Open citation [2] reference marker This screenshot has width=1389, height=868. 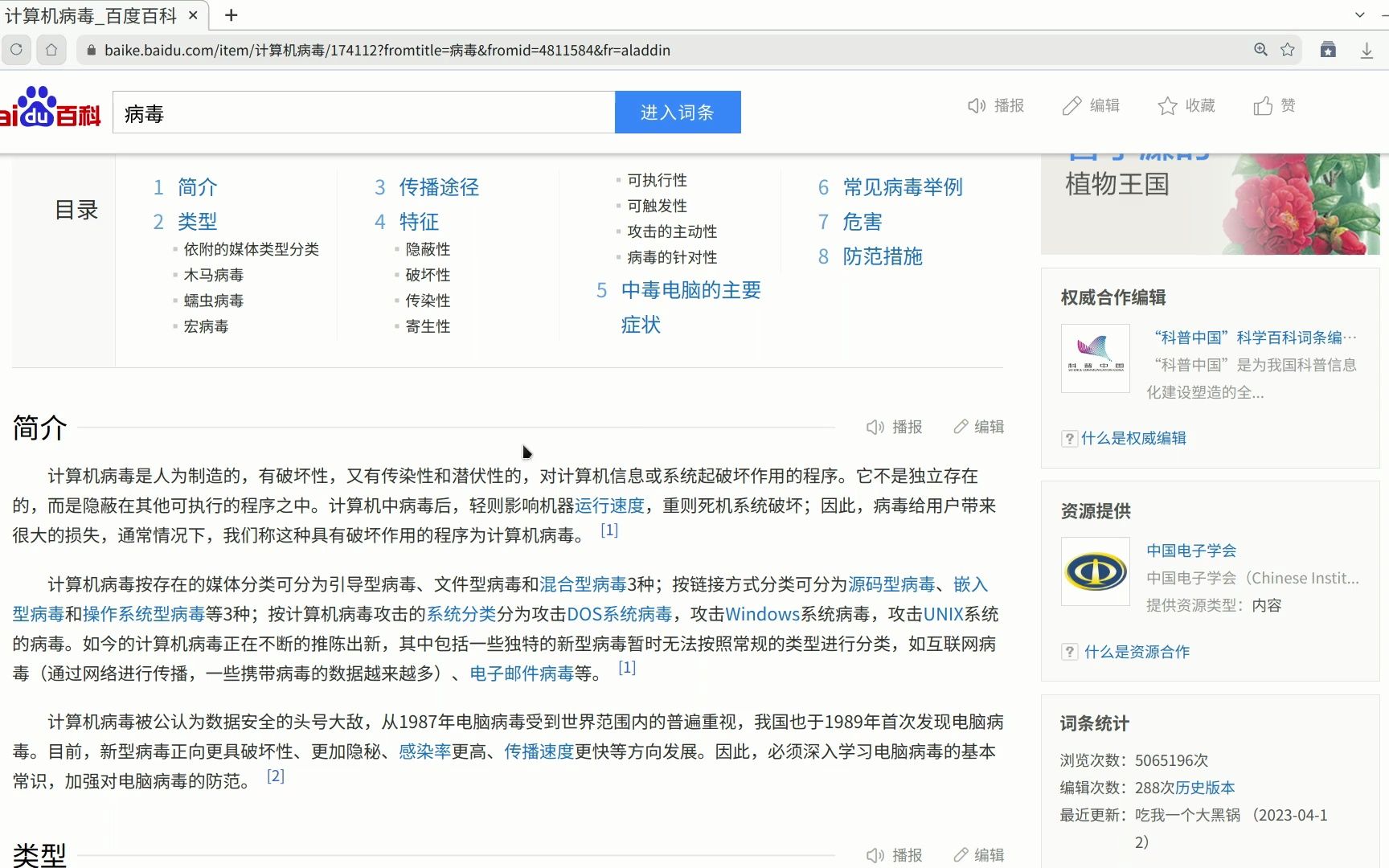pos(276,776)
